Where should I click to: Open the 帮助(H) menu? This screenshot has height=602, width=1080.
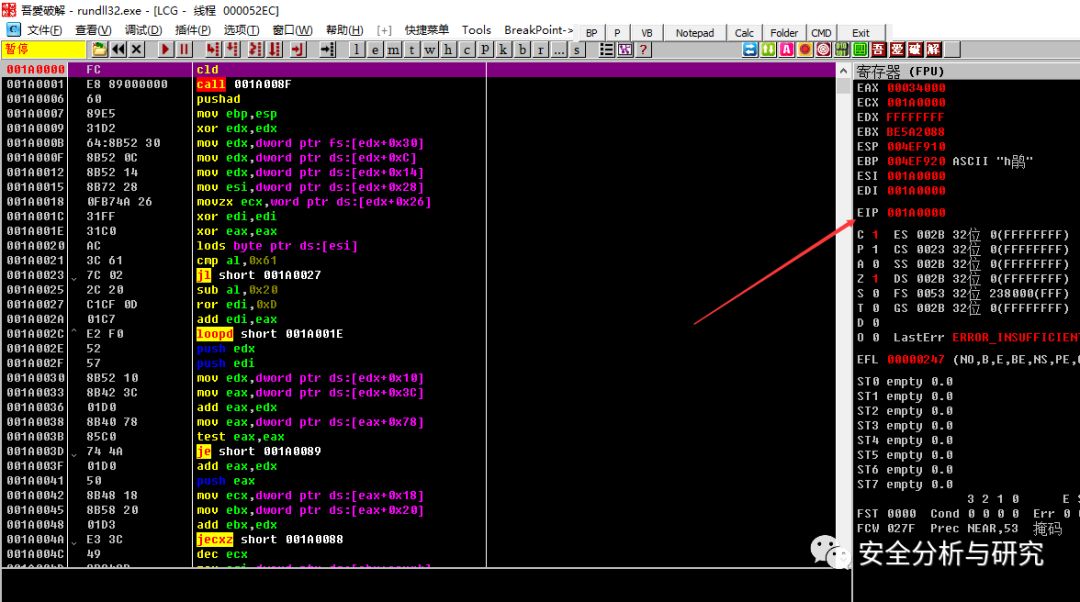click(x=344, y=30)
